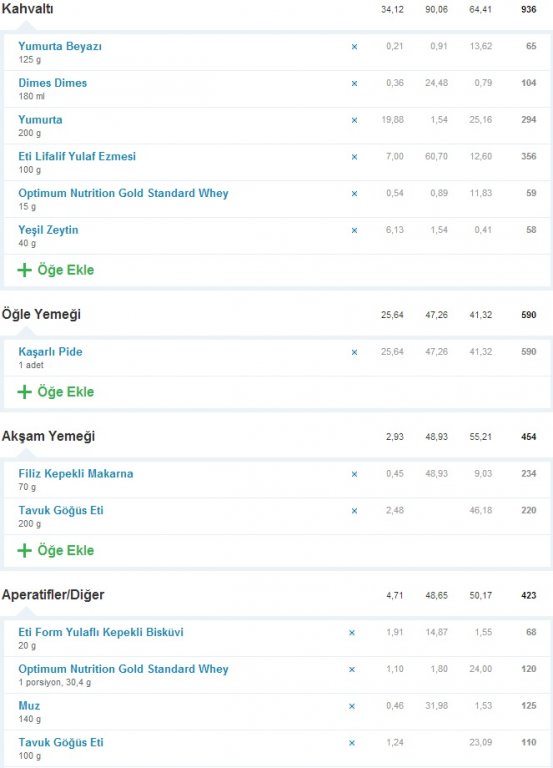Select the Kahvaltı meal header
The width and height of the screenshot is (553, 768).
pyautogui.click(x=27, y=9)
